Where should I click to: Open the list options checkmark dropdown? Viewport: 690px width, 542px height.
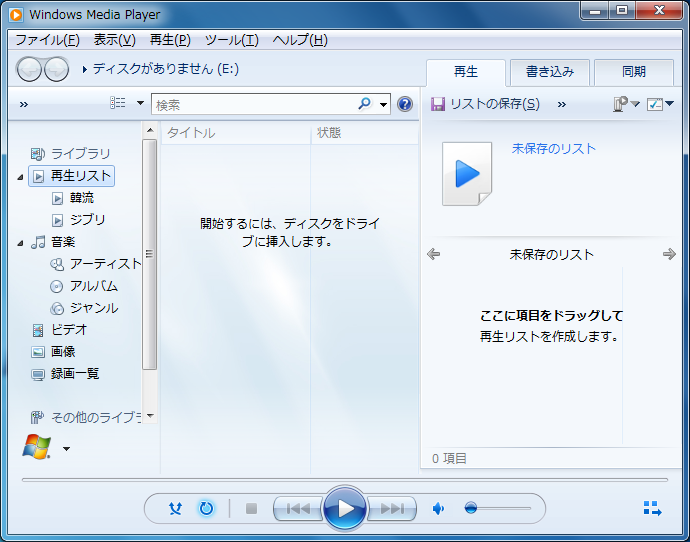tap(660, 104)
